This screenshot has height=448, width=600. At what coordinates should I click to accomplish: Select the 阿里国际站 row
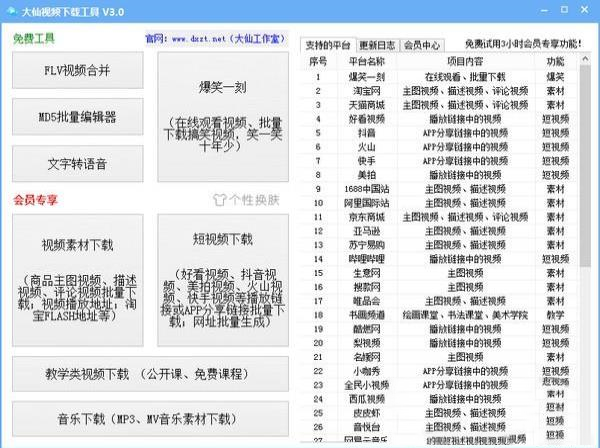(439, 203)
